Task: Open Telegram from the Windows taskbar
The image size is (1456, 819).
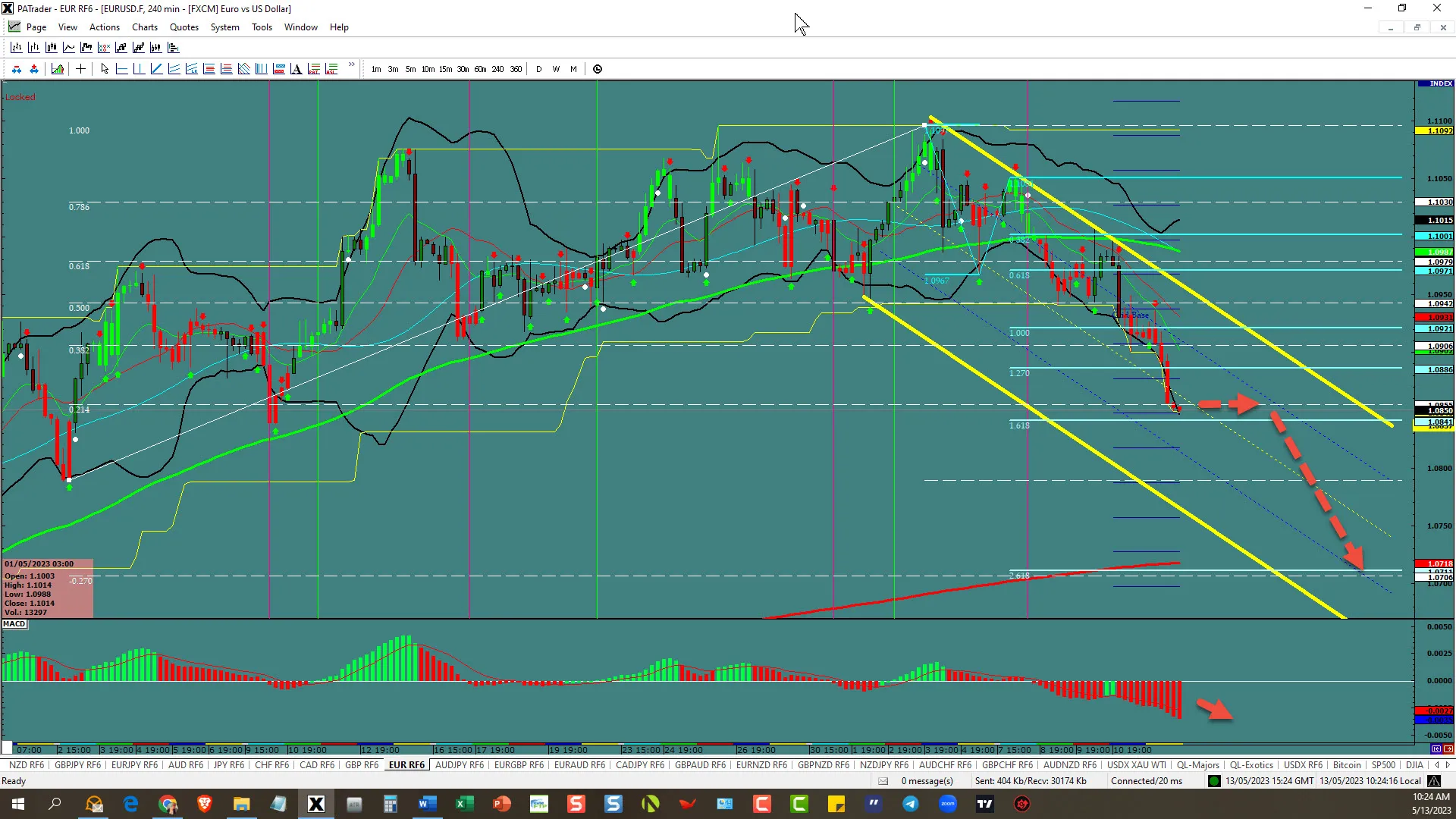Action: click(910, 804)
